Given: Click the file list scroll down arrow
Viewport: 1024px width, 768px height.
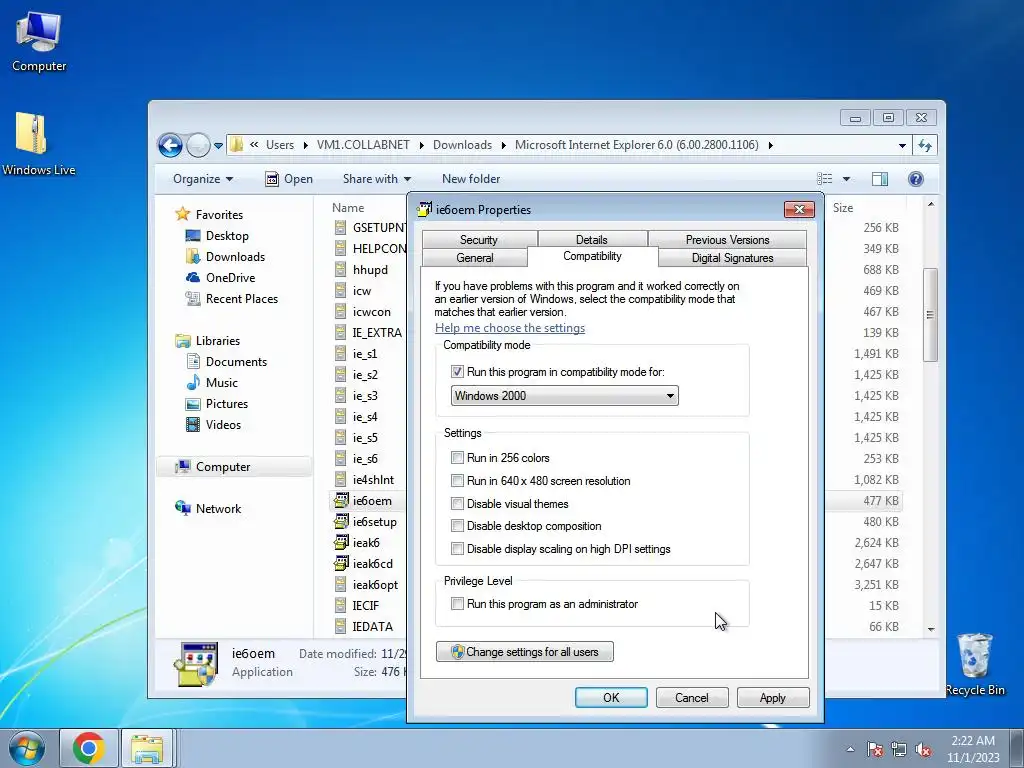Looking at the screenshot, I should (x=931, y=629).
